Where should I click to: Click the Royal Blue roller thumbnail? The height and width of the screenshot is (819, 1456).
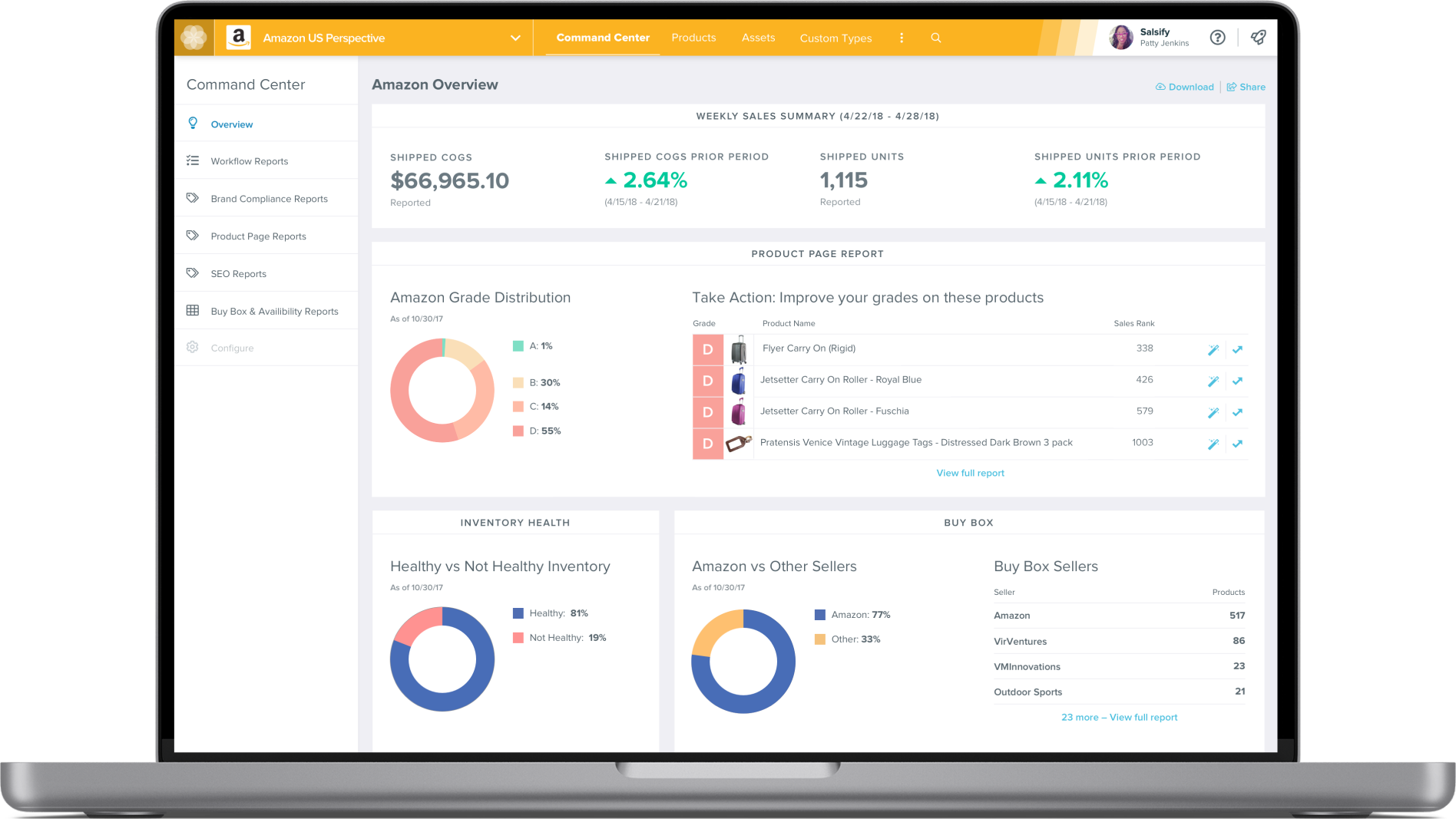pyautogui.click(x=739, y=381)
